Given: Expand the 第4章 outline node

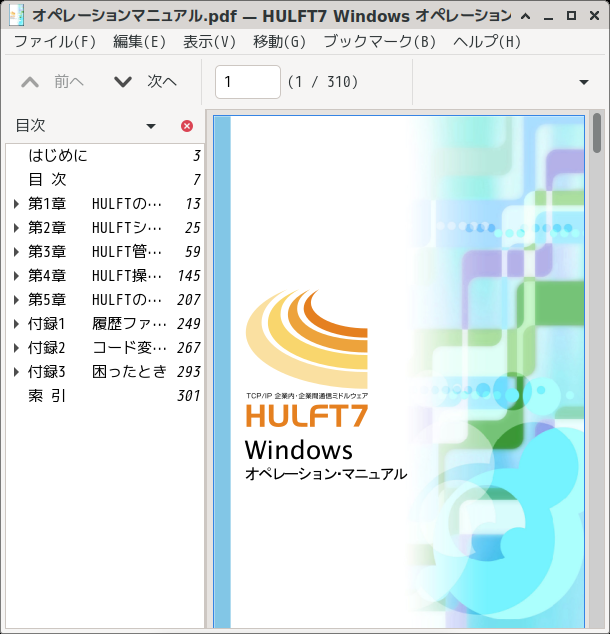Looking at the screenshot, I should pos(16,276).
